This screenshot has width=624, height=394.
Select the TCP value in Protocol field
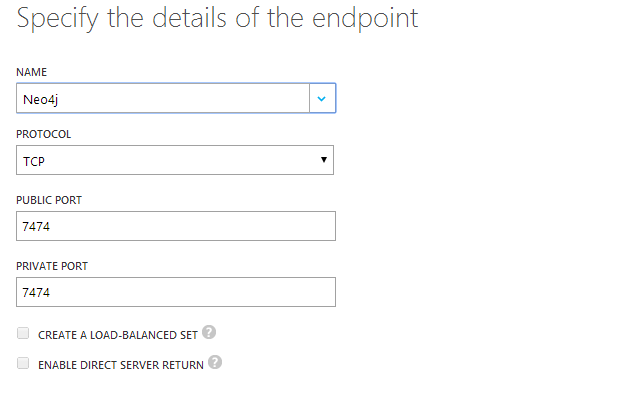pyautogui.click(x=34, y=162)
